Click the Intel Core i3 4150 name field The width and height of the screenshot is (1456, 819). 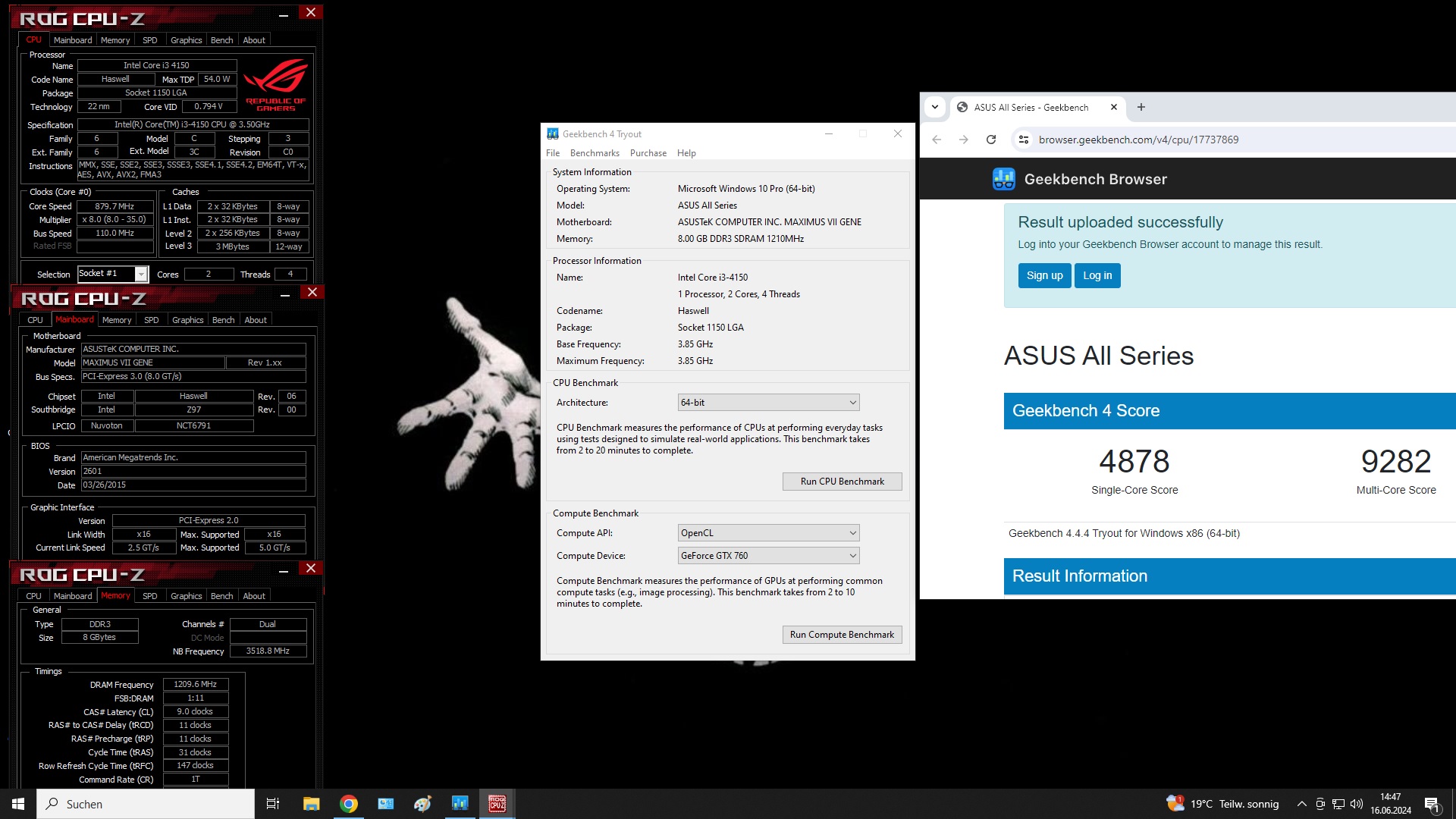157,65
